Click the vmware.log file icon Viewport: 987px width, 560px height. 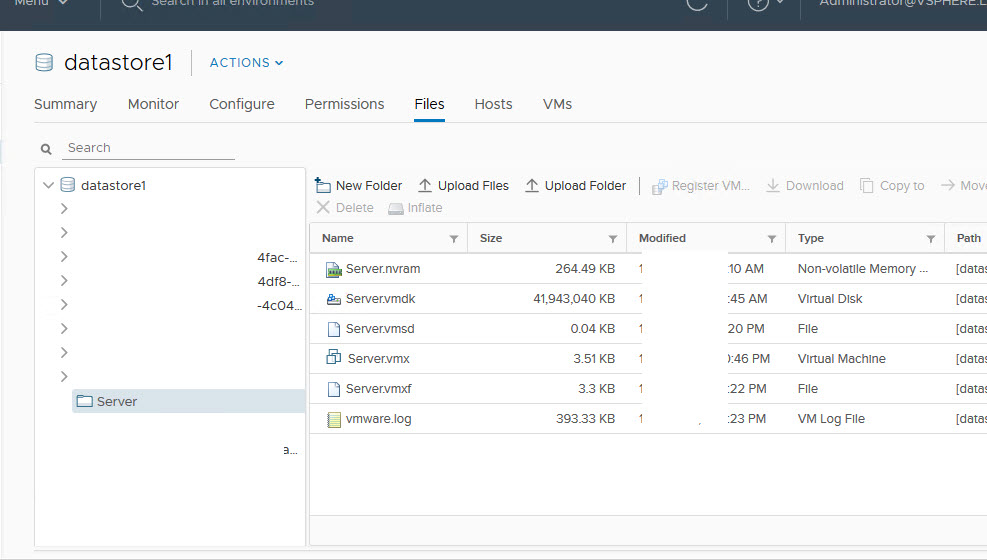pyautogui.click(x=334, y=419)
